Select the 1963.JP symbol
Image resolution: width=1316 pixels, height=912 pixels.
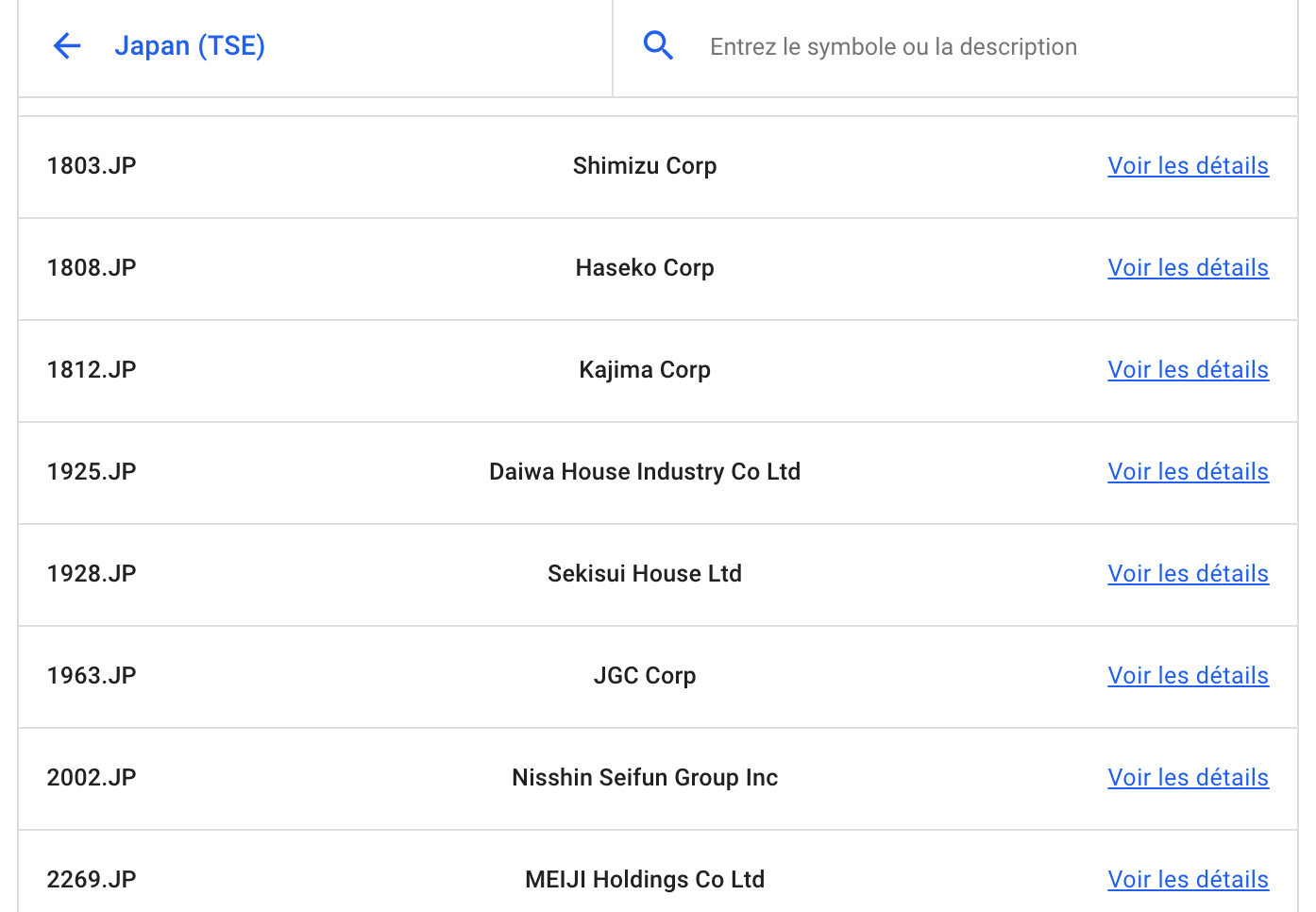click(92, 675)
